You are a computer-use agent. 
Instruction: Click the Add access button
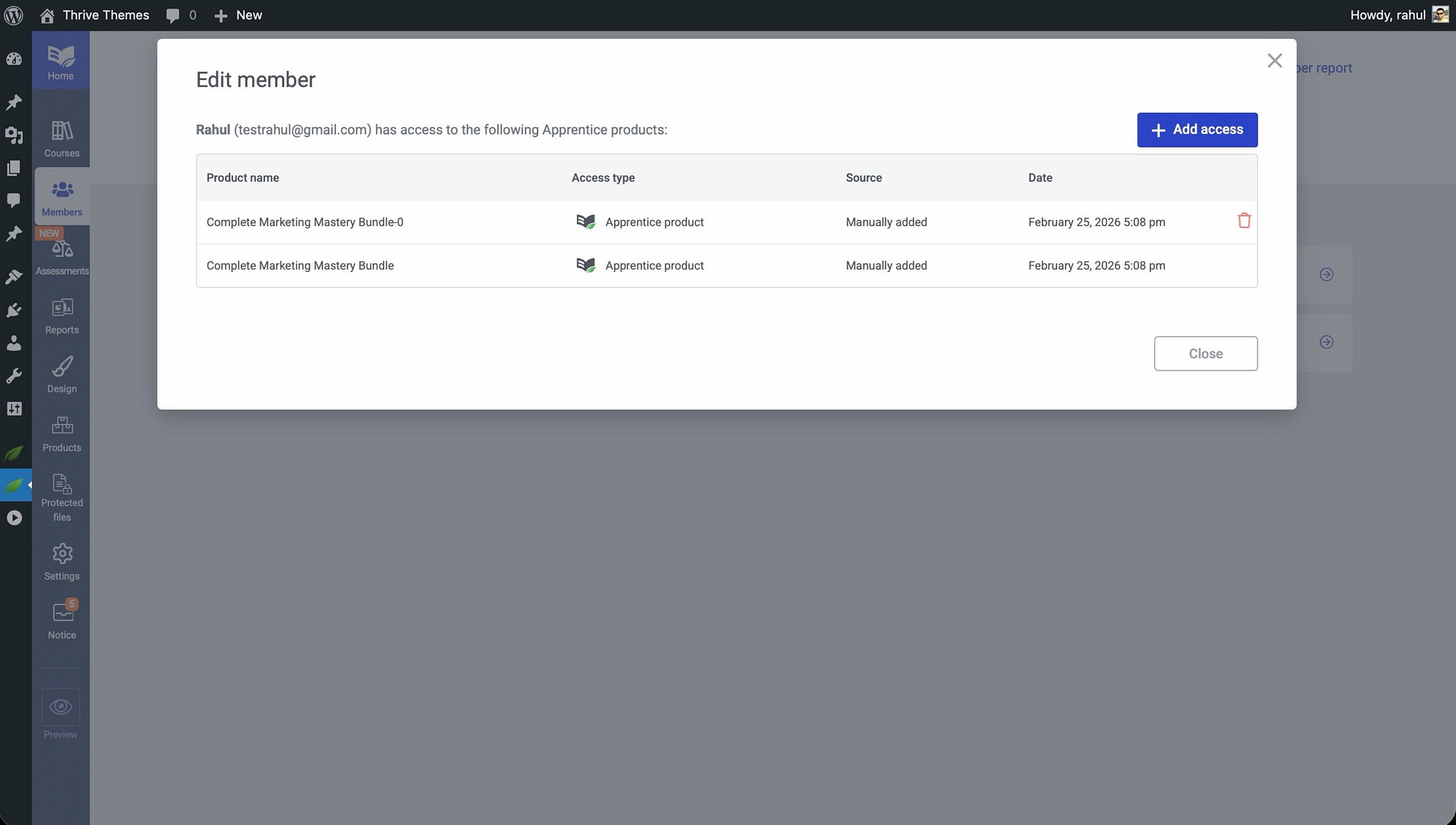tap(1196, 130)
